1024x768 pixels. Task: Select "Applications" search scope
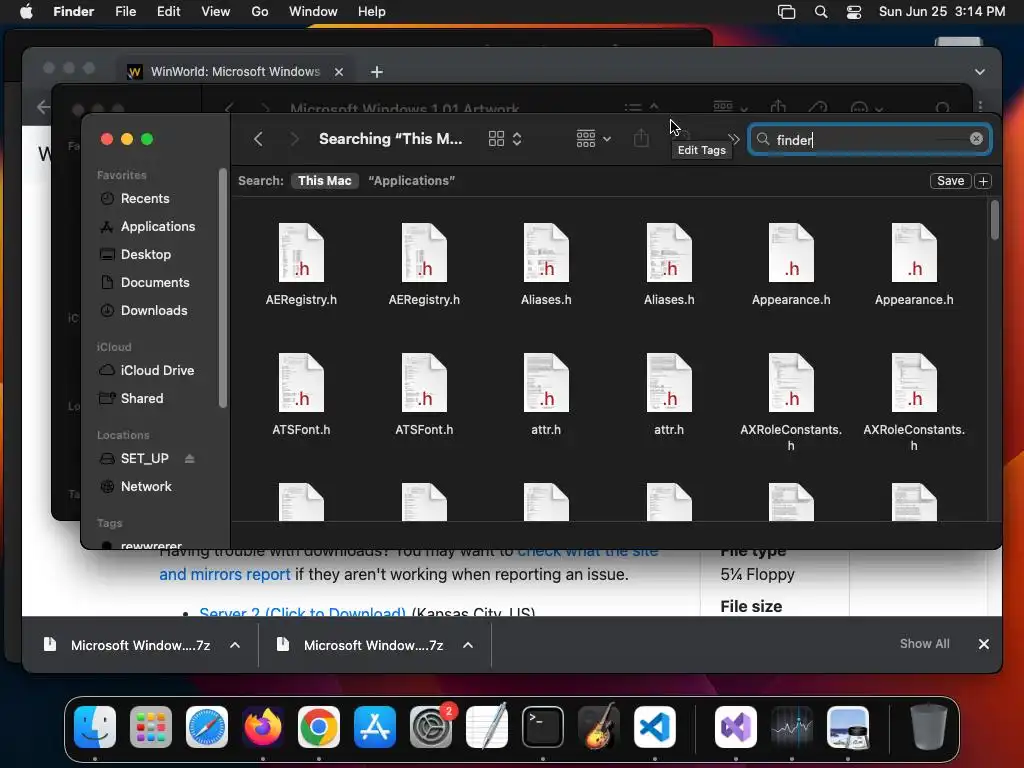pyautogui.click(x=411, y=181)
